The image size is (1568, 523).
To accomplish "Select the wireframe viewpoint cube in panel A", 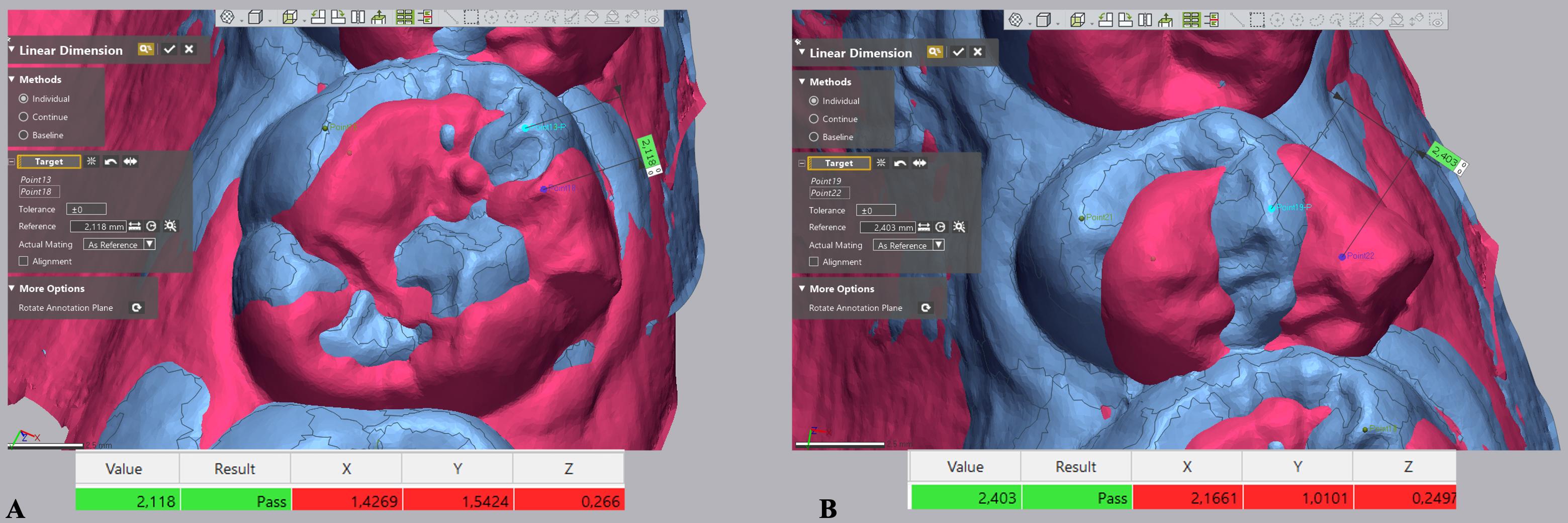I will (290, 17).
